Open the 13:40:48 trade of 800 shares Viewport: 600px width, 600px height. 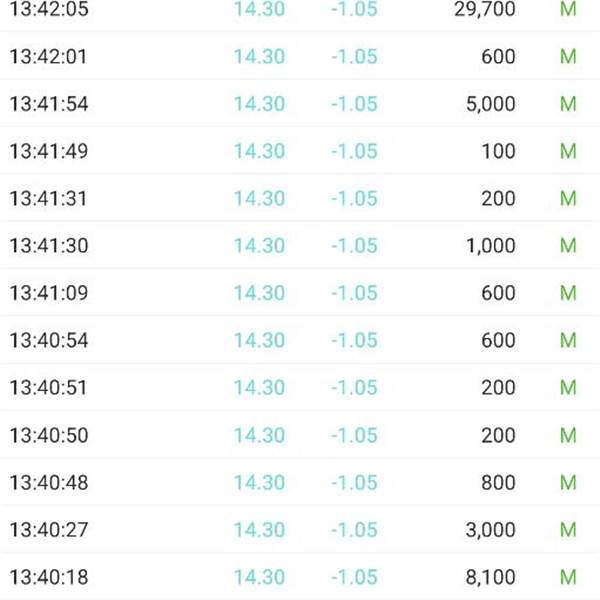300,482
